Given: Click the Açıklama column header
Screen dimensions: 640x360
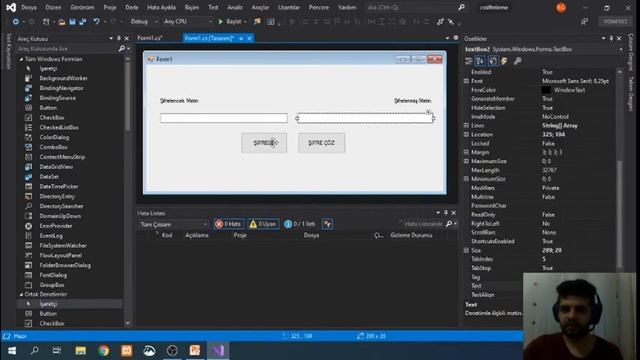Looking at the screenshot, I should [197, 235].
